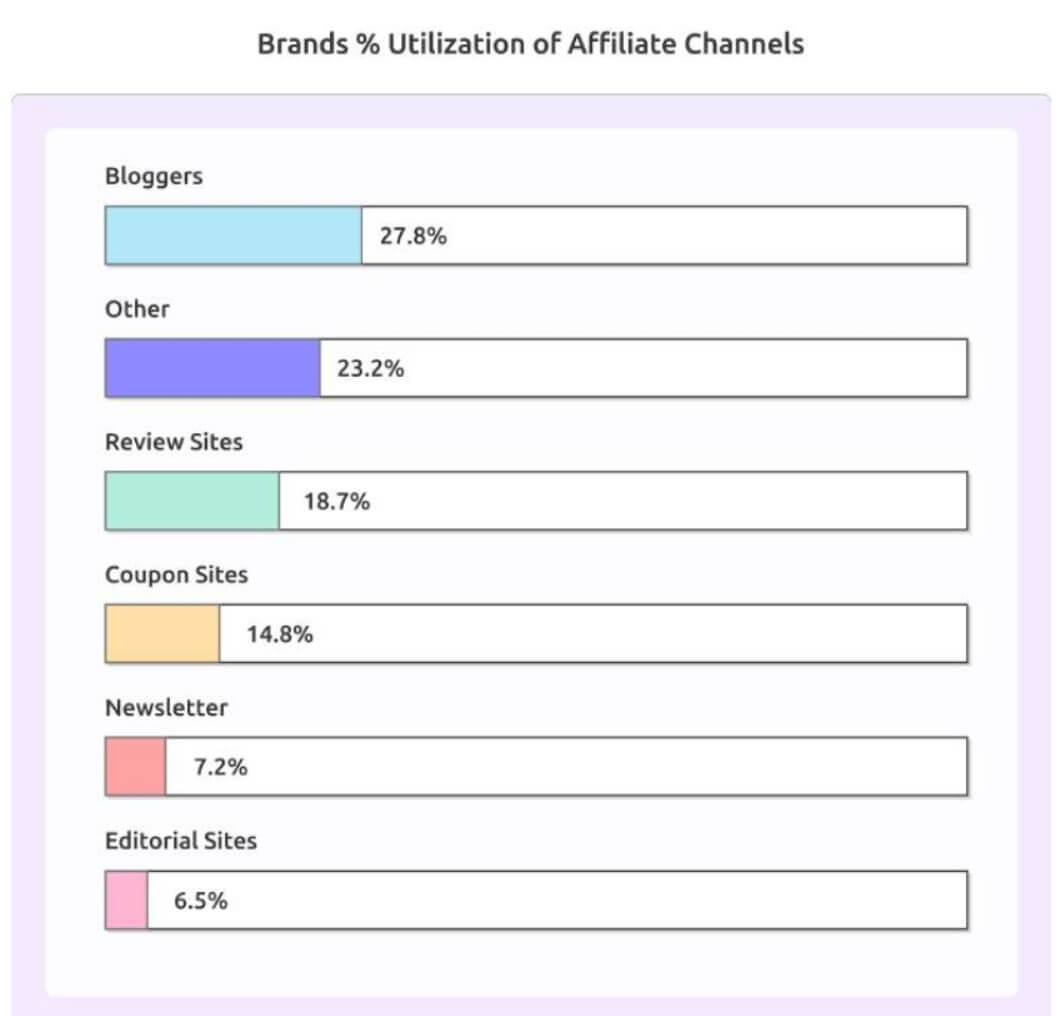
Task: Click the 14.8% value label
Action: coord(280,634)
